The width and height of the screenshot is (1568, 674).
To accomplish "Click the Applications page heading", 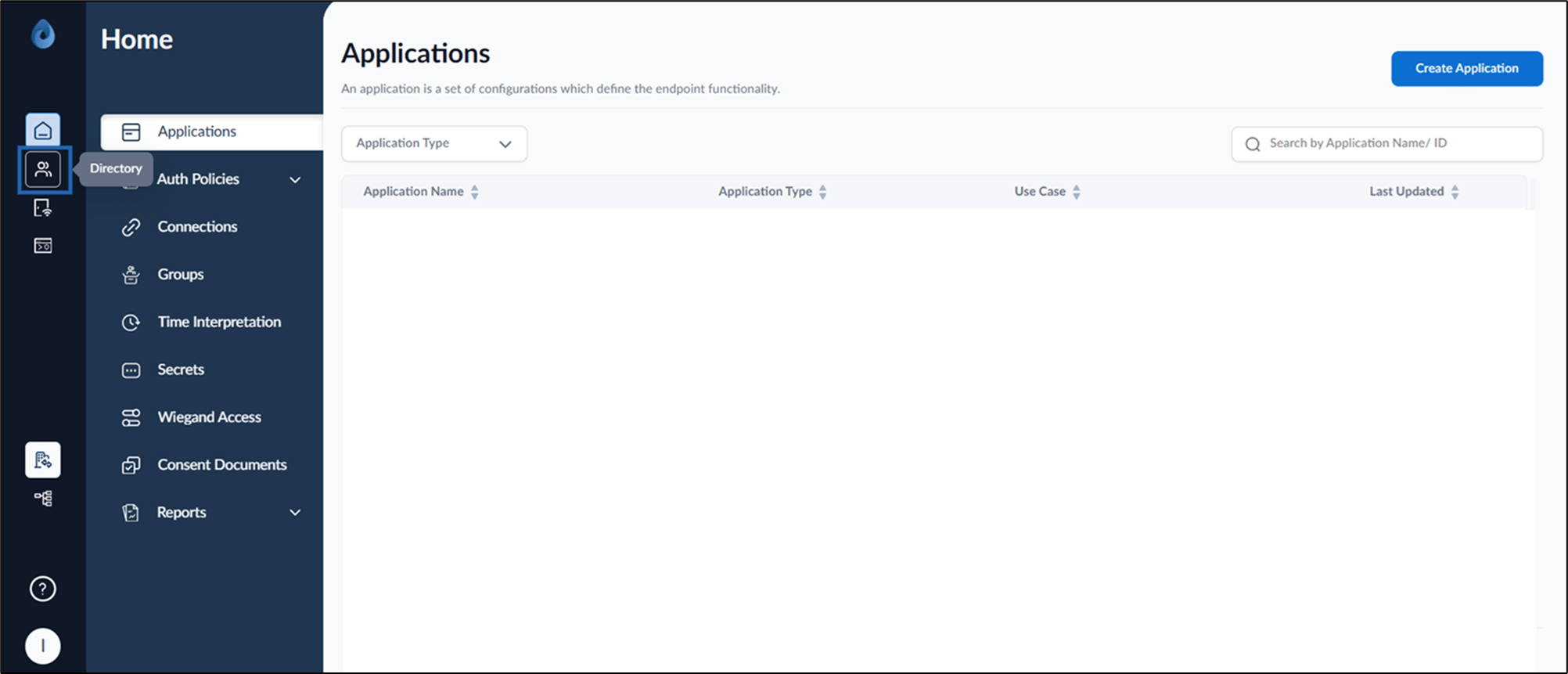I will click(x=415, y=53).
